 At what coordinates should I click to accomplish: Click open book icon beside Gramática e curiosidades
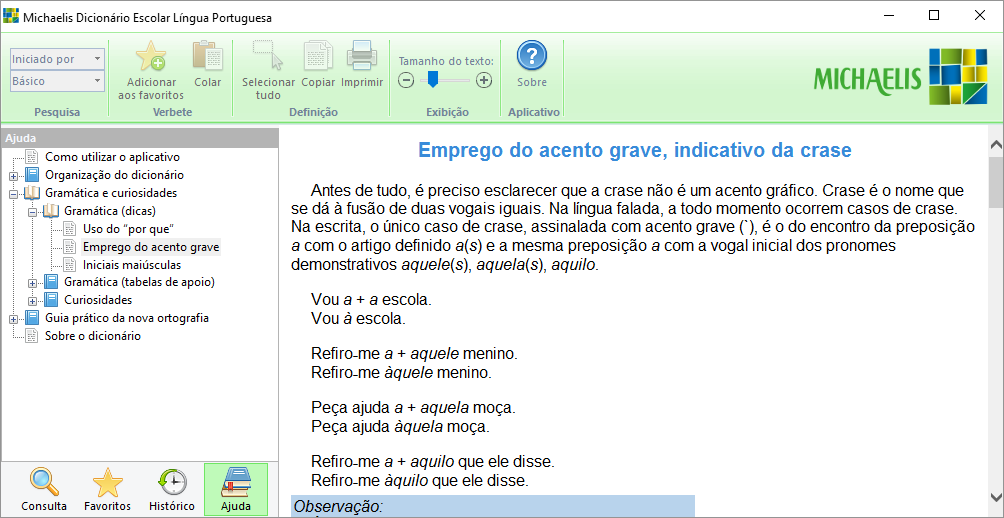(x=32, y=193)
